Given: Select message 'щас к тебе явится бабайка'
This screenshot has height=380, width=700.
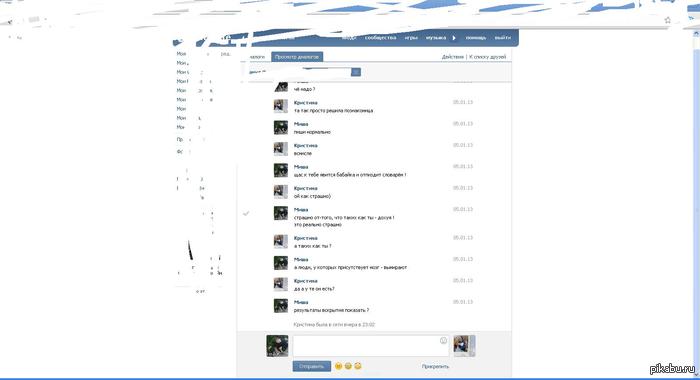Looking at the screenshot, I should 350,175.
